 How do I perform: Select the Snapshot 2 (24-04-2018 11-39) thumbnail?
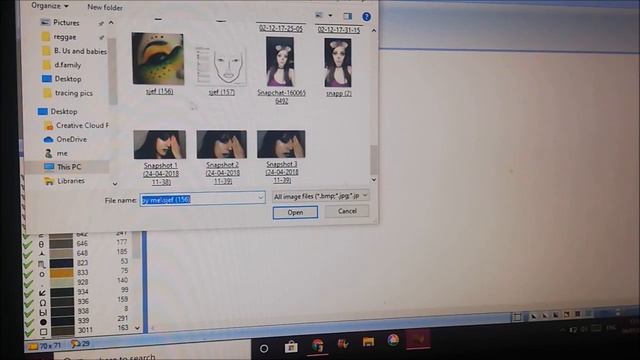[x=222, y=144]
